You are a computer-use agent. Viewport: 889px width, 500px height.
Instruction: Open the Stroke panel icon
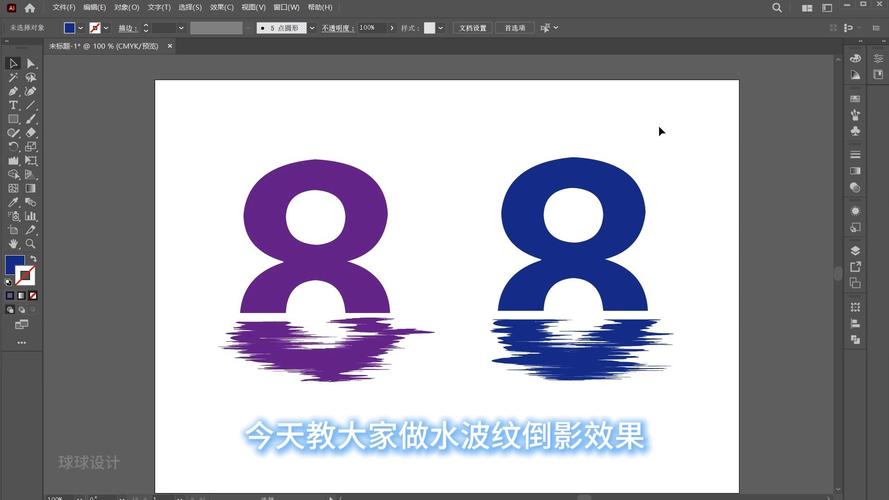[x=855, y=154]
